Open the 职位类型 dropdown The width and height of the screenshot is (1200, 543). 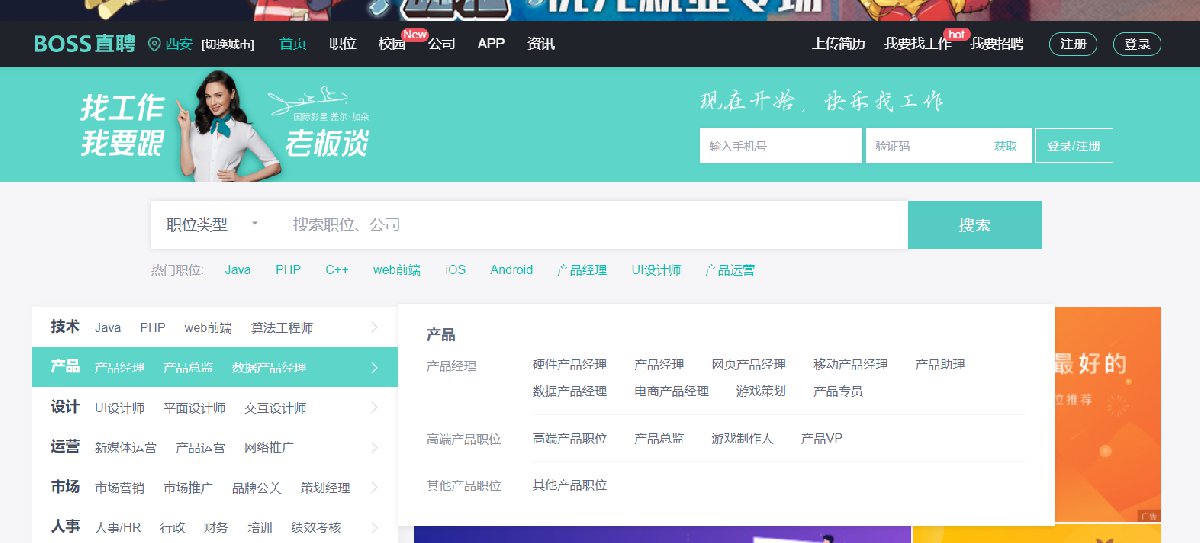[x=212, y=225]
